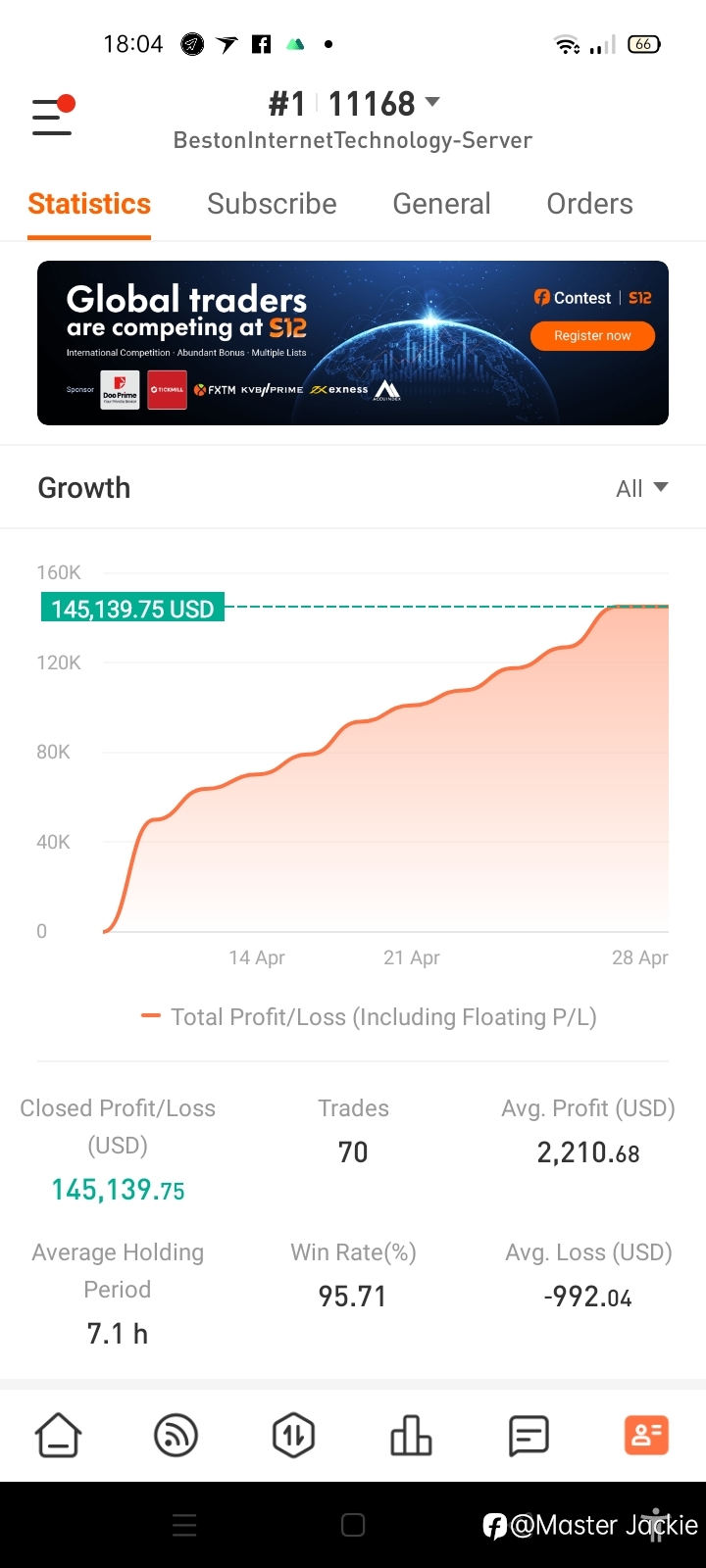
Task: Select the Statistics tab
Action: pyautogui.click(x=89, y=204)
